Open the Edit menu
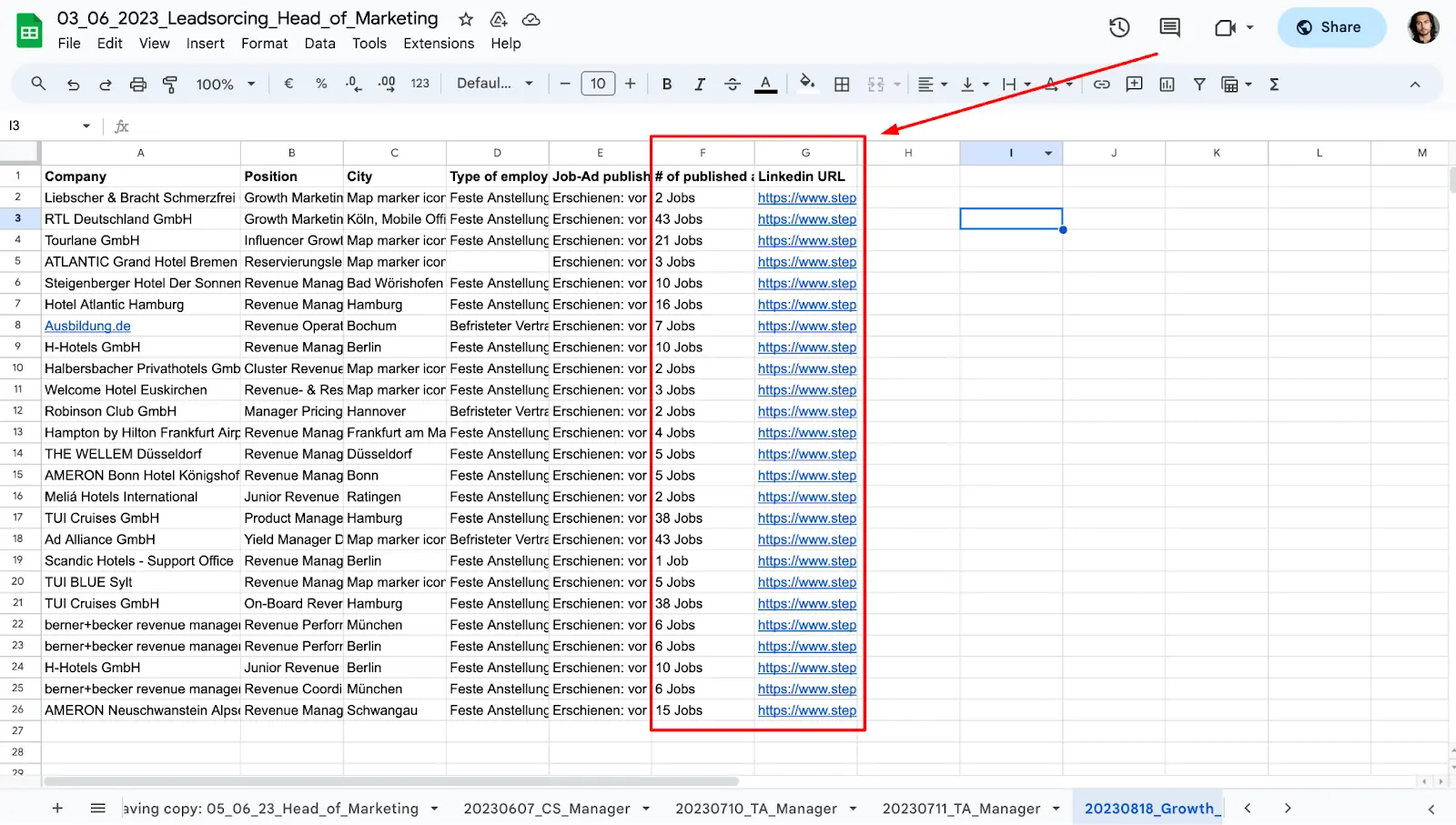Screen dimensions: 1456x825 point(110,43)
